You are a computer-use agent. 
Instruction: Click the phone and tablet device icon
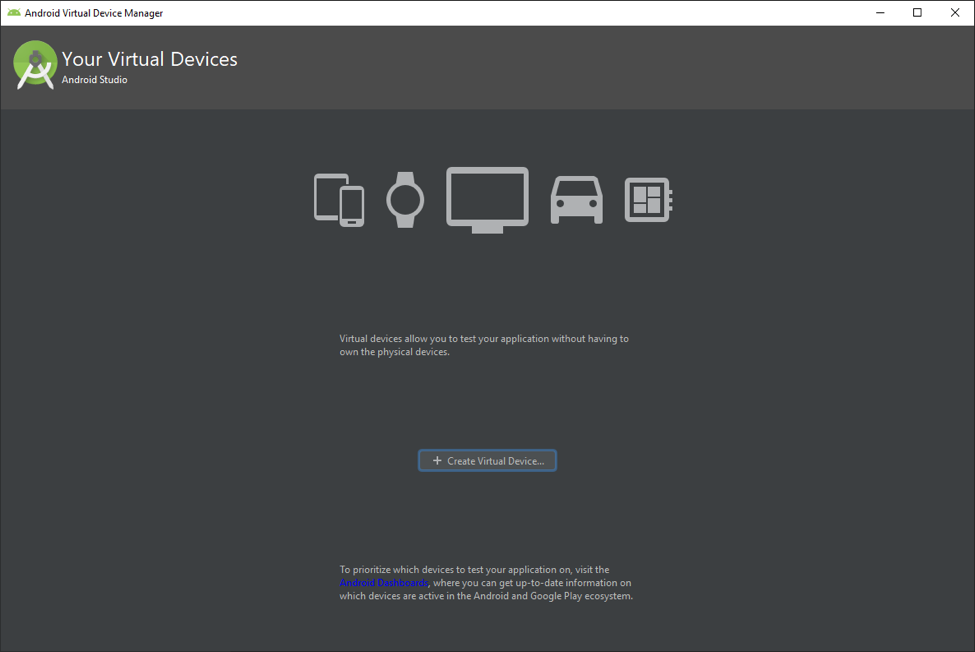(339, 200)
